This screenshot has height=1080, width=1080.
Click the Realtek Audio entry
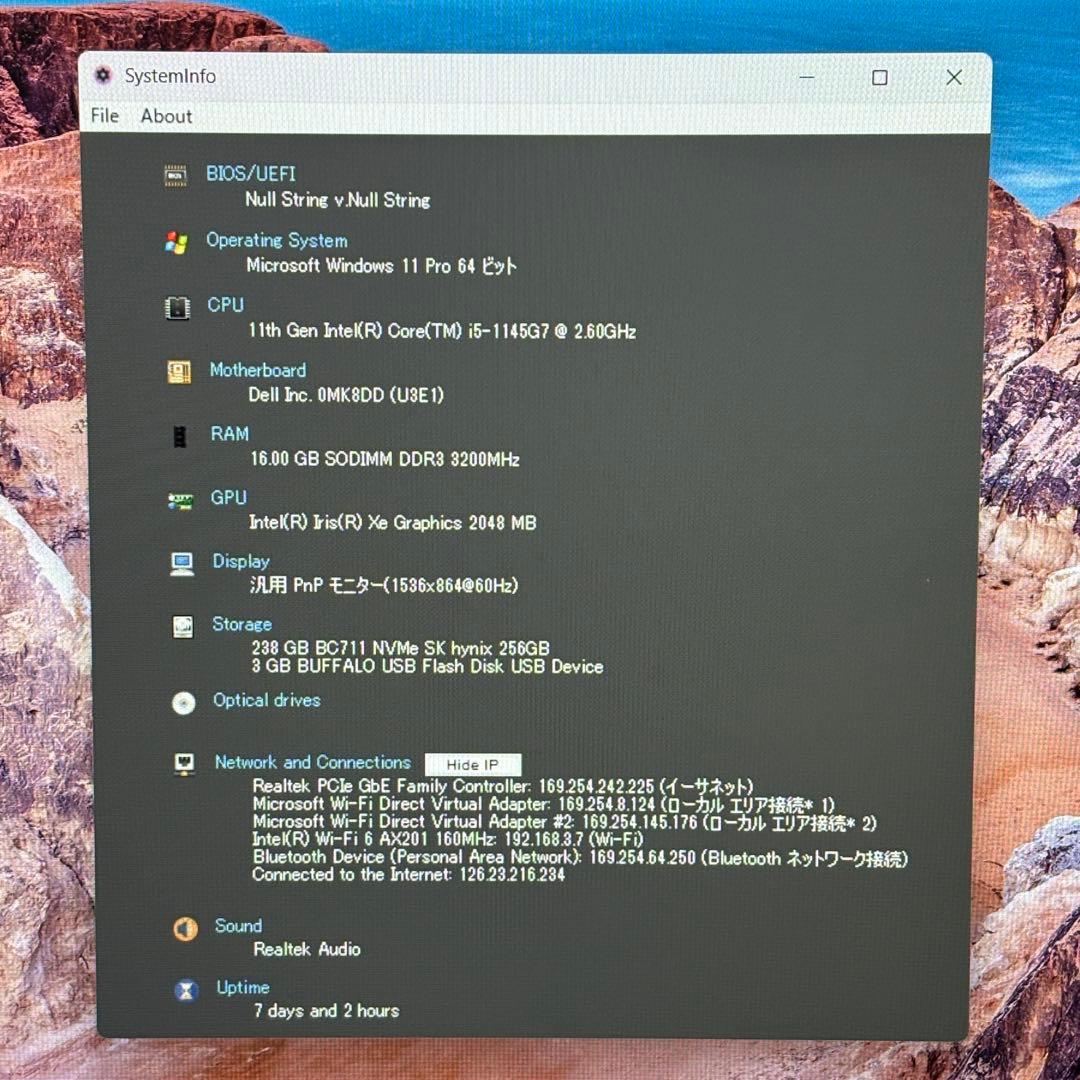tap(307, 950)
